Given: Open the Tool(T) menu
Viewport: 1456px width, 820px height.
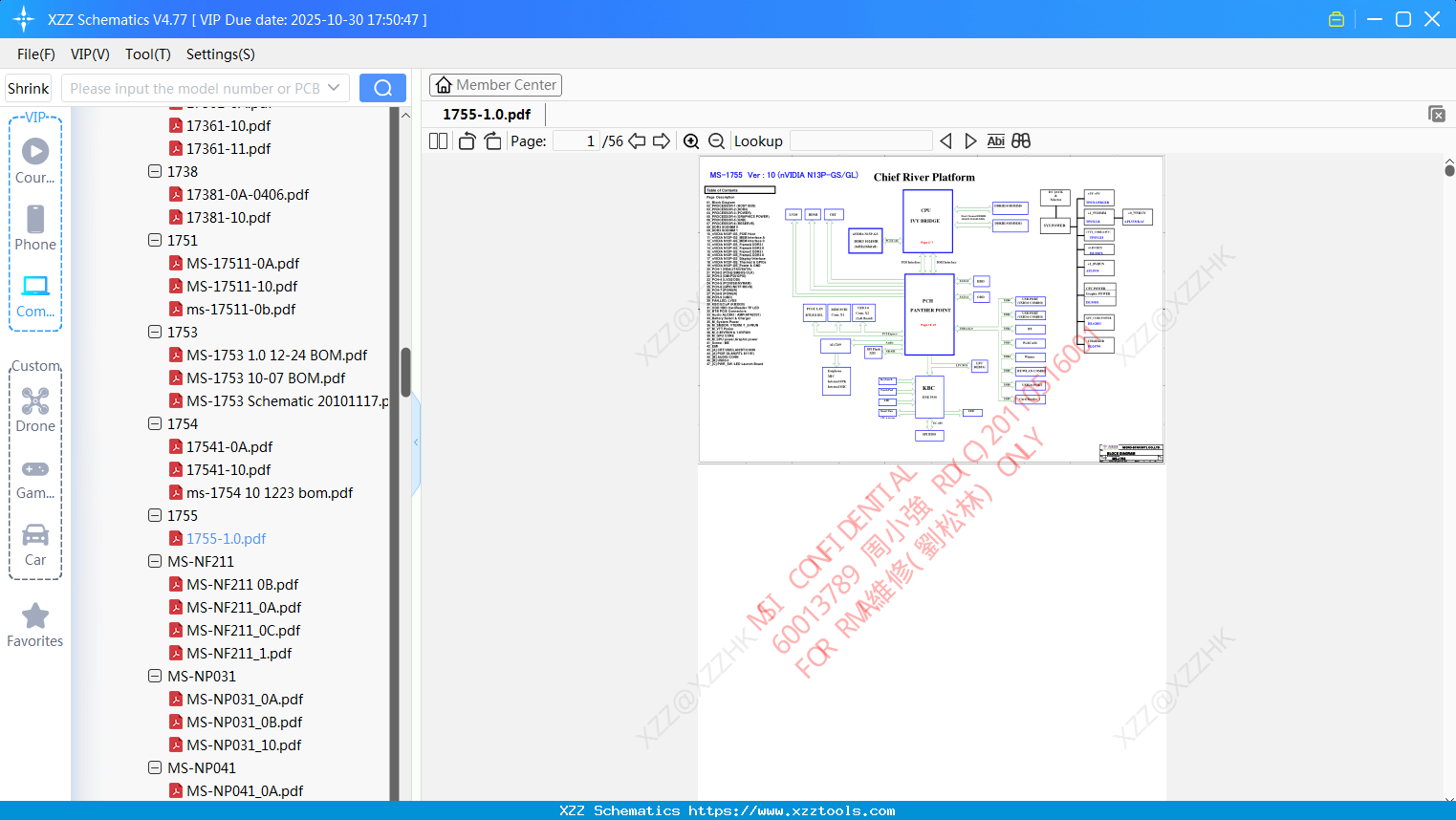Looking at the screenshot, I should [148, 54].
